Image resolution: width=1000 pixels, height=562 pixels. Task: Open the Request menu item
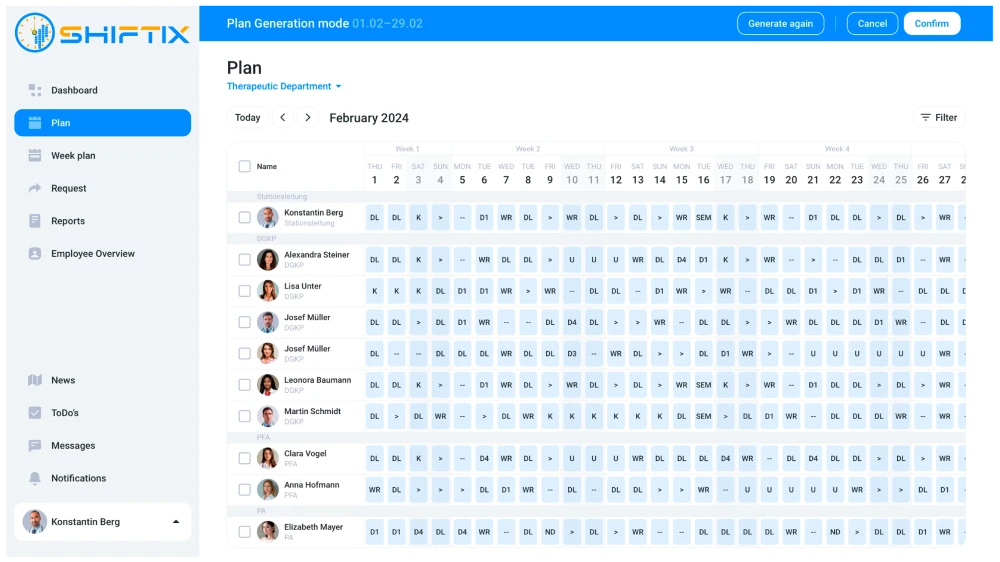pos(103,188)
